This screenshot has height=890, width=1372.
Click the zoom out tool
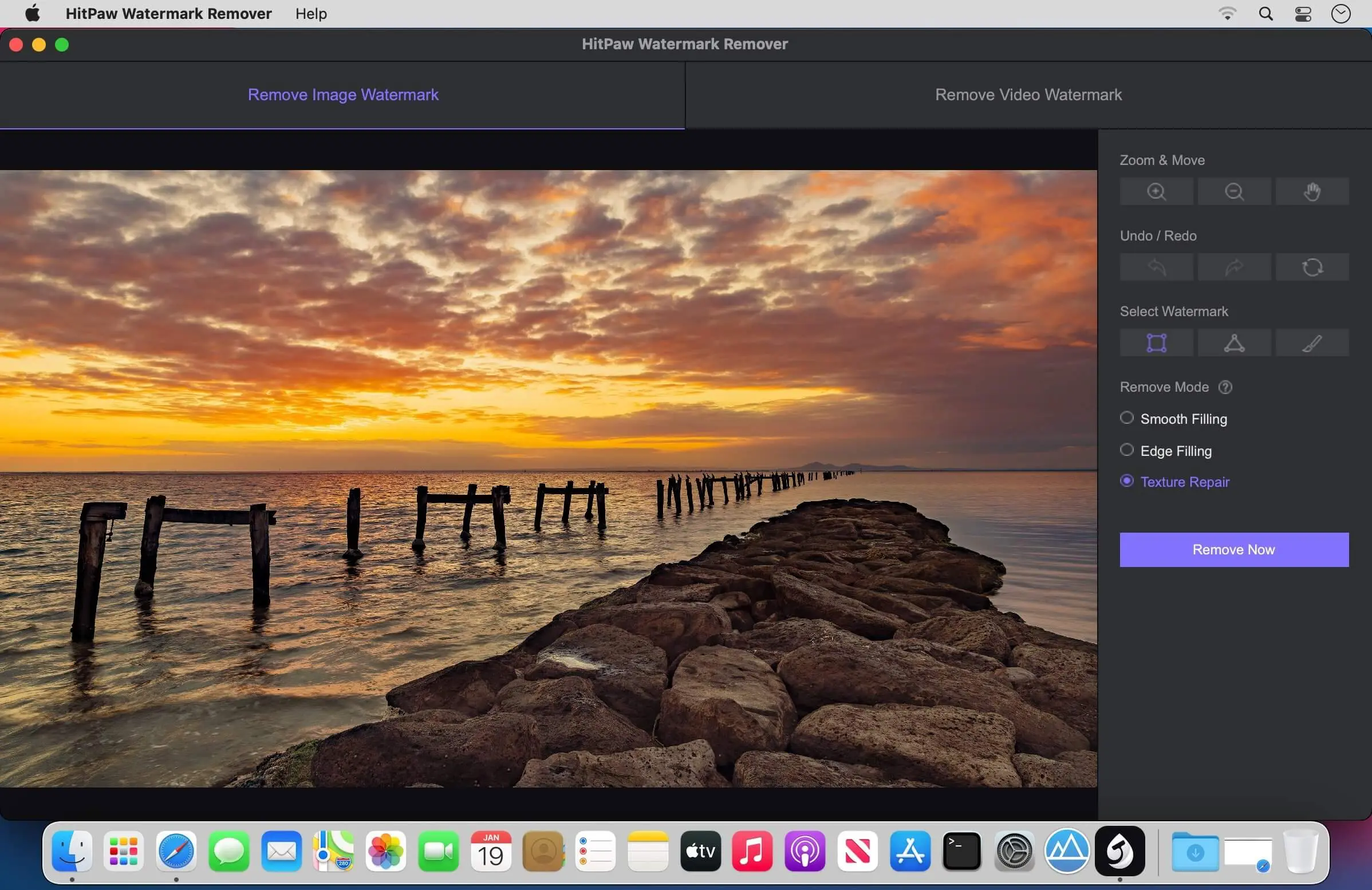pos(1234,190)
